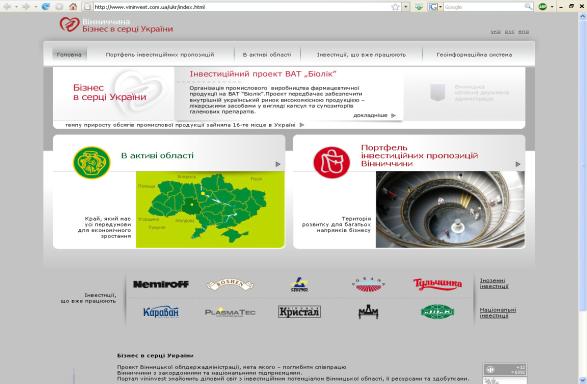Click the green oval company logo
The width and height of the screenshot is (587, 384).
pyautogui.click(x=437, y=312)
